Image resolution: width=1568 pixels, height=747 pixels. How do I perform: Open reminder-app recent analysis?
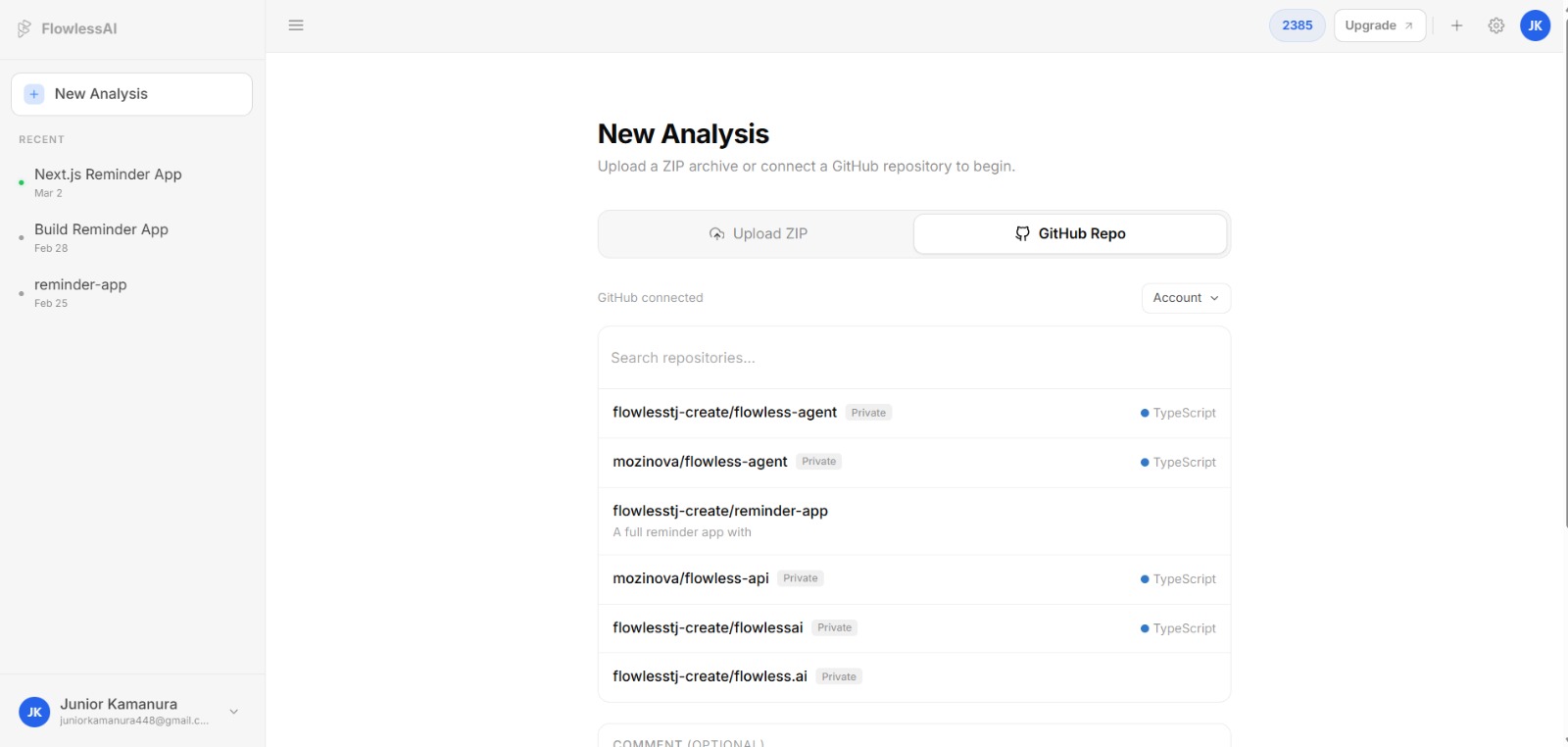pyautogui.click(x=131, y=292)
